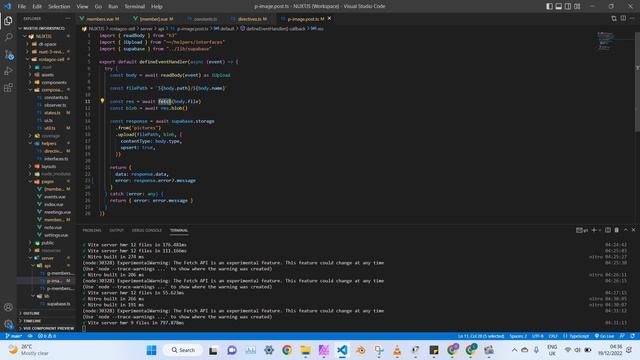The width and height of the screenshot is (640, 360).
Task: Open the Terminal menu
Action: point(134,7)
